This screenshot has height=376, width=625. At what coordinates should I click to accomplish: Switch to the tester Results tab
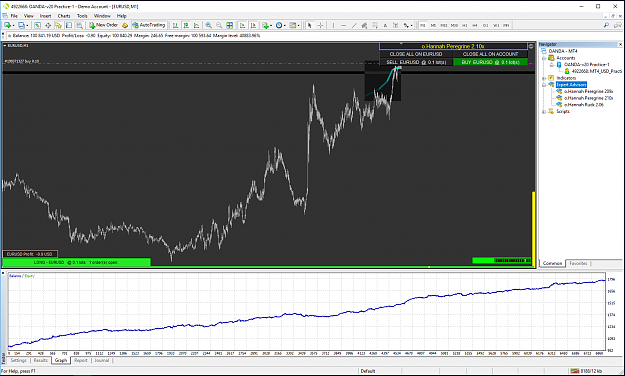pos(41,360)
